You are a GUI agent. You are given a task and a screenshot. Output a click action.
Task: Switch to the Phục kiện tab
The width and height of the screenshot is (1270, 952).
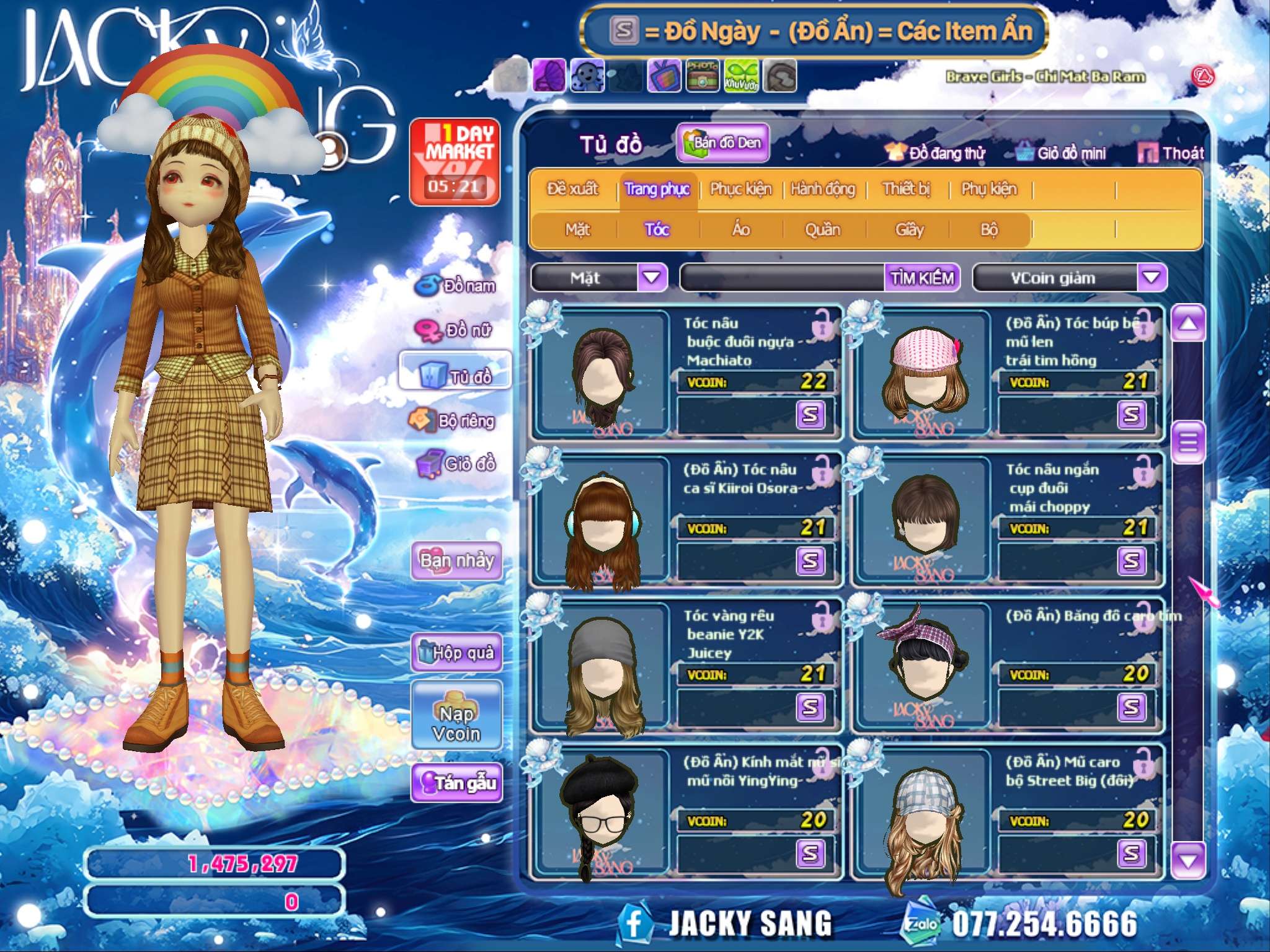(741, 188)
